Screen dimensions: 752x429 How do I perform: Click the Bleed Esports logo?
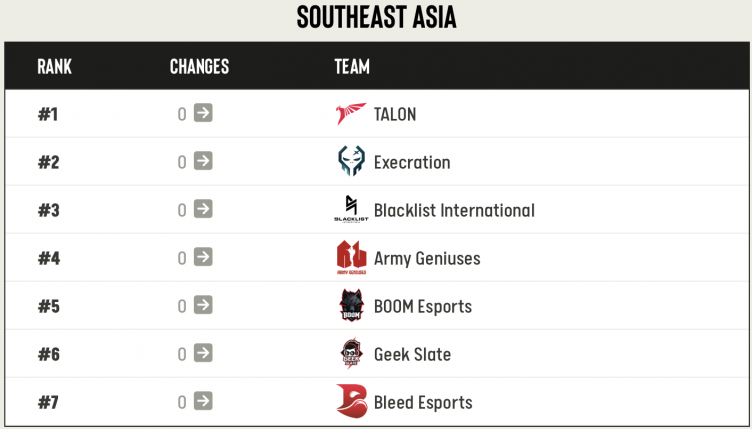click(351, 402)
